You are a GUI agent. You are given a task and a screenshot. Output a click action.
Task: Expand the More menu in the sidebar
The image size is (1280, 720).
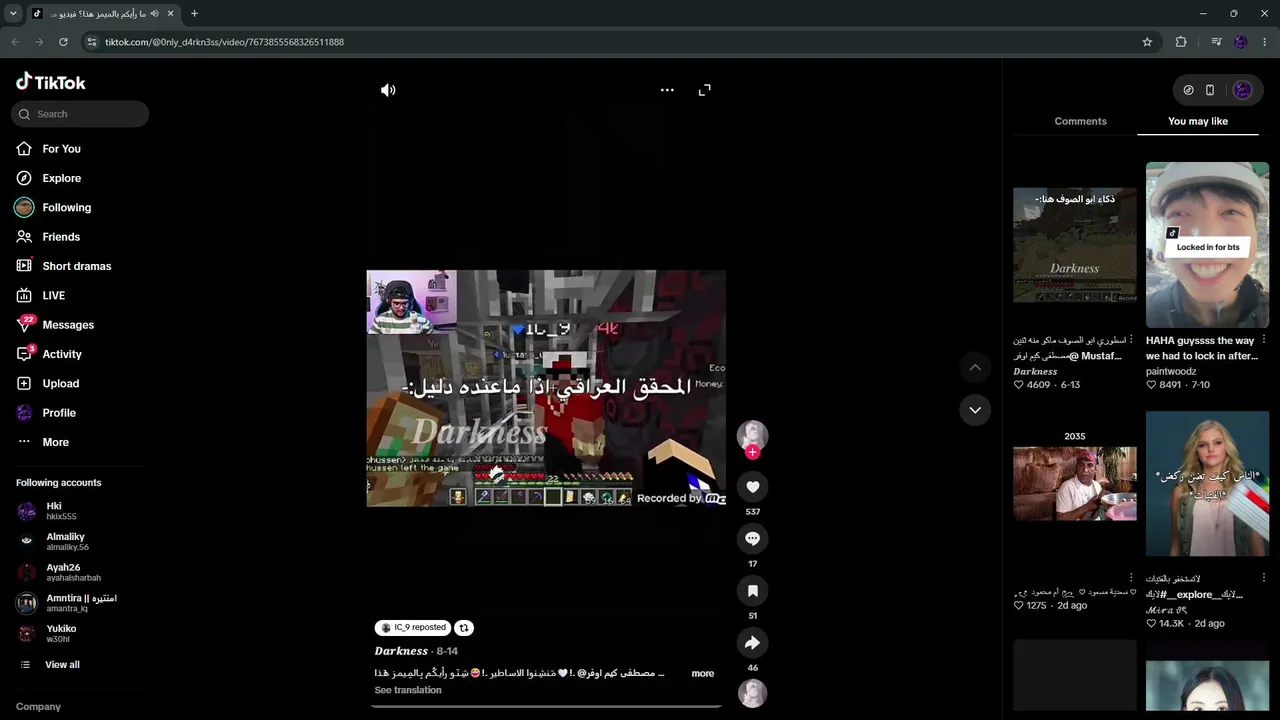55,442
